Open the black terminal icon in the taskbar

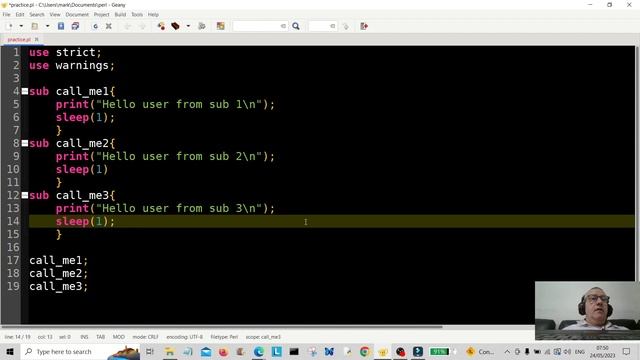click(294, 351)
